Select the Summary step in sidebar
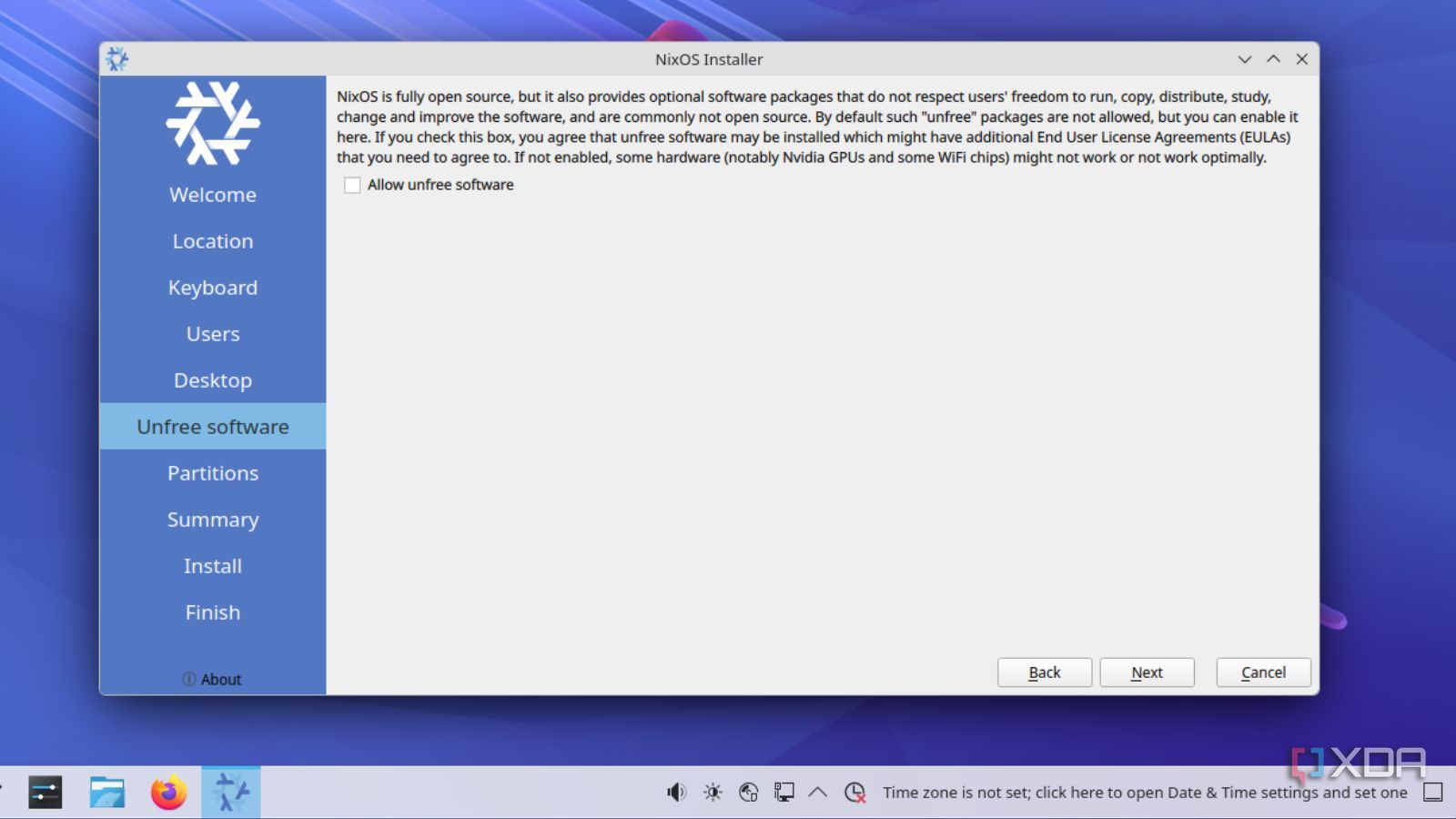The height and width of the screenshot is (819, 1456). pyautogui.click(x=213, y=520)
